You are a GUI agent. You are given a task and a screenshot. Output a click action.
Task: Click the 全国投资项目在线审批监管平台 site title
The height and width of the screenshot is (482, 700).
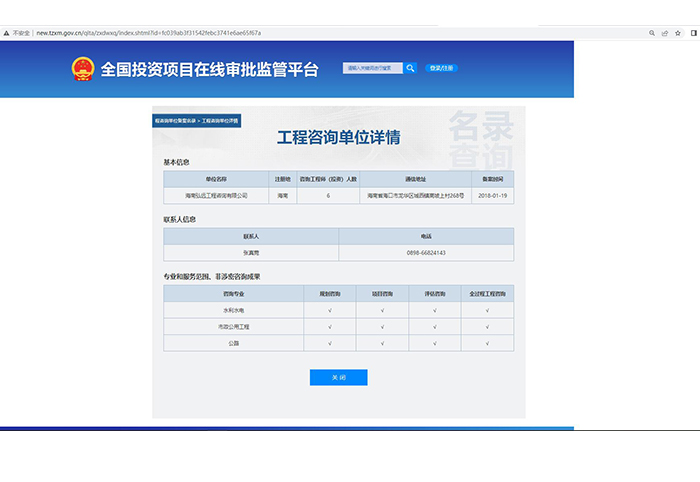[208, 69]
